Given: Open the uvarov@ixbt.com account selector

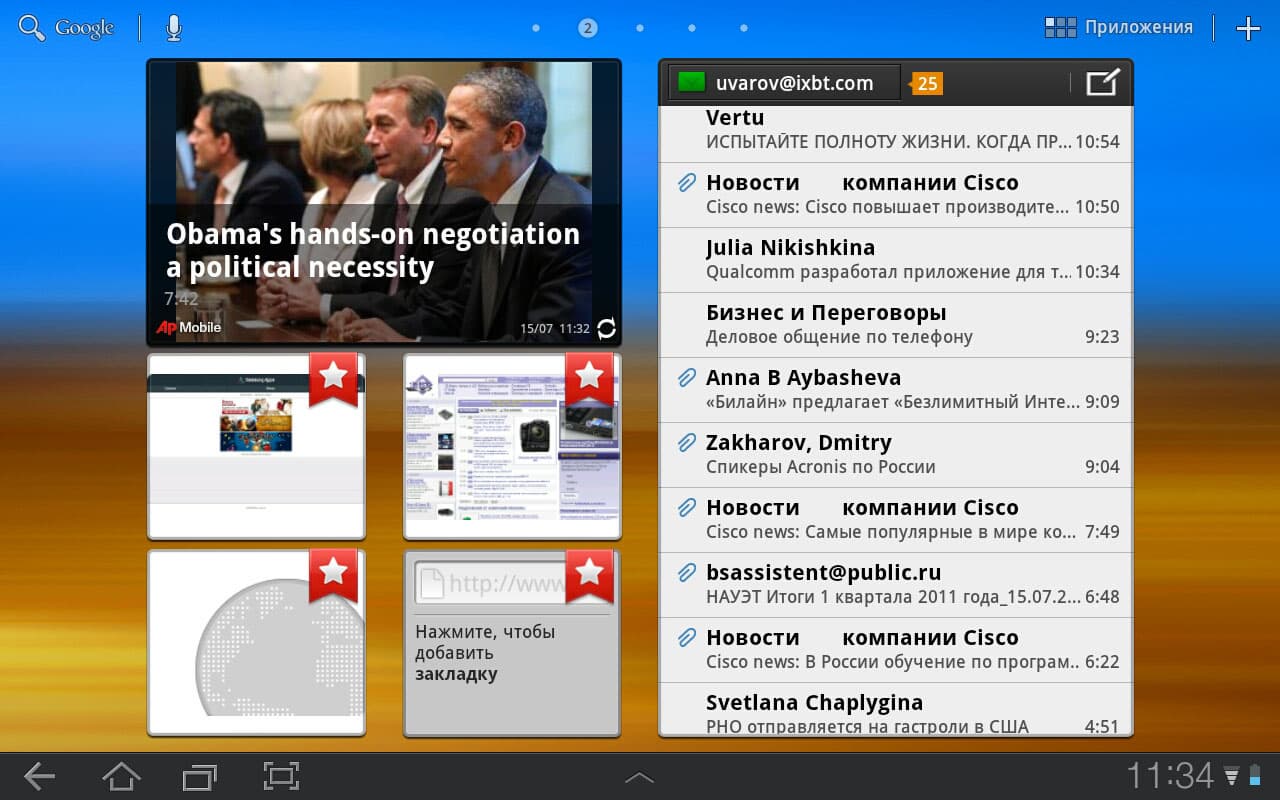Looking at the screenshot, I should [785, 83].
